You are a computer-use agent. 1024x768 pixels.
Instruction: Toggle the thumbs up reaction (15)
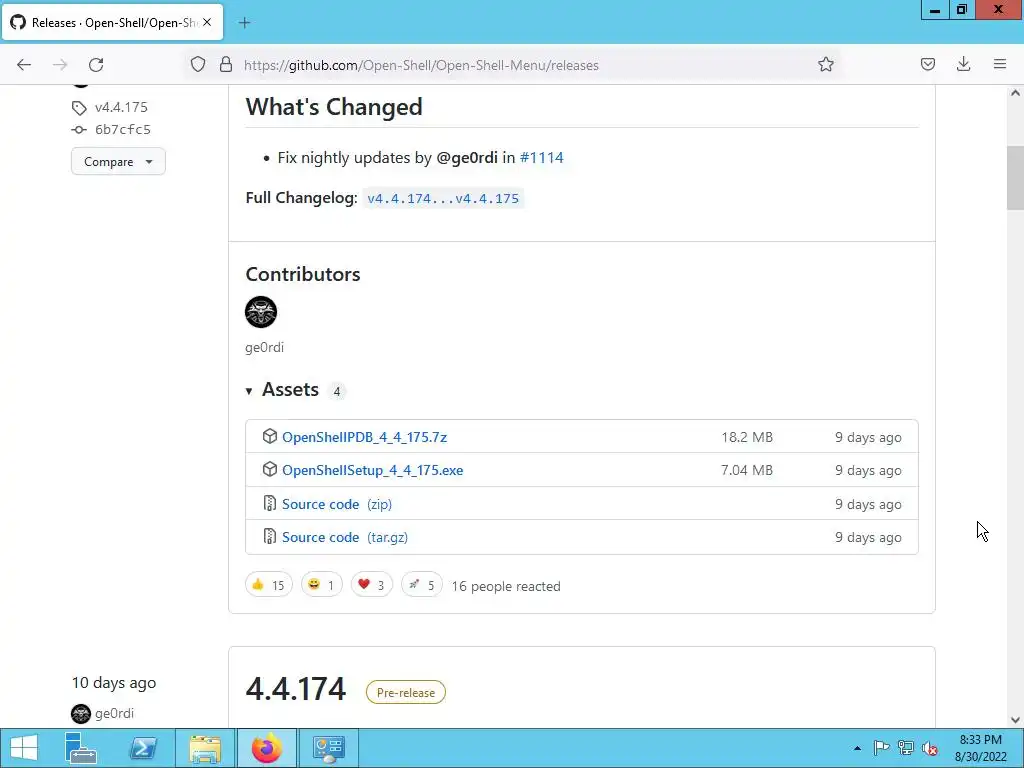point(268,584)
